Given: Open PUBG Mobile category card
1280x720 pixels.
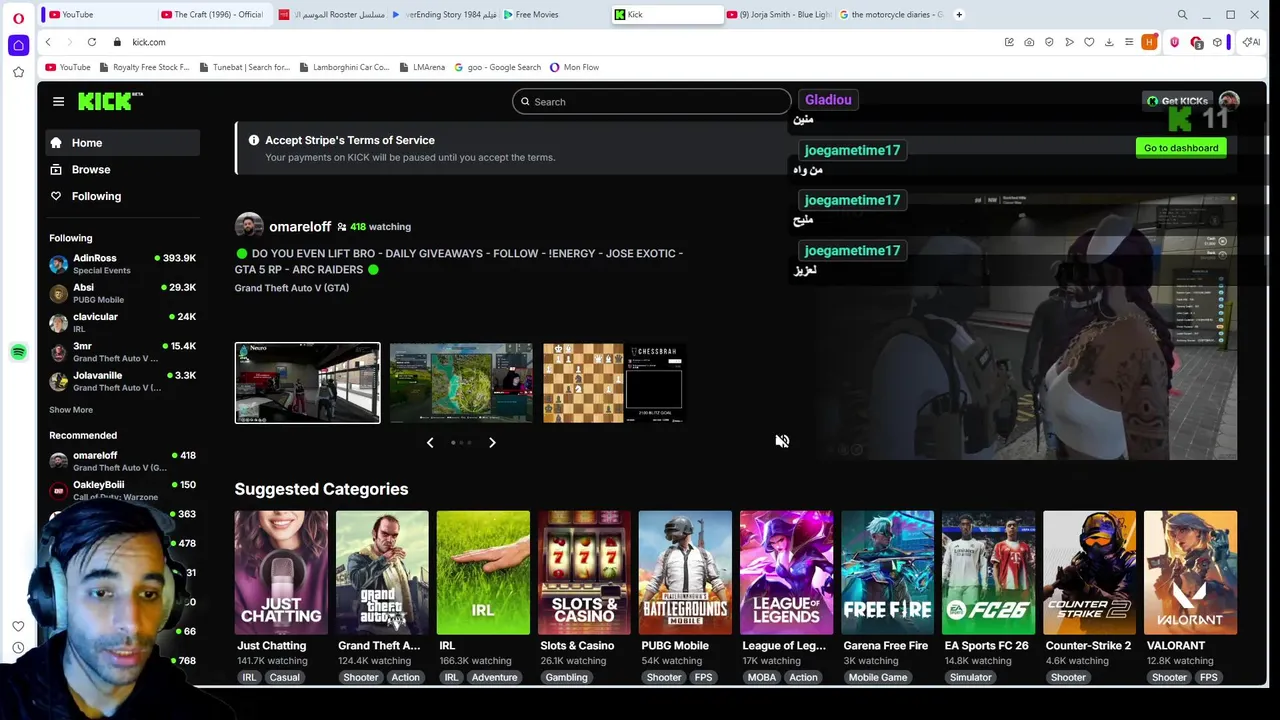Looking at the screenshot, I should click(x=685, y=573).
